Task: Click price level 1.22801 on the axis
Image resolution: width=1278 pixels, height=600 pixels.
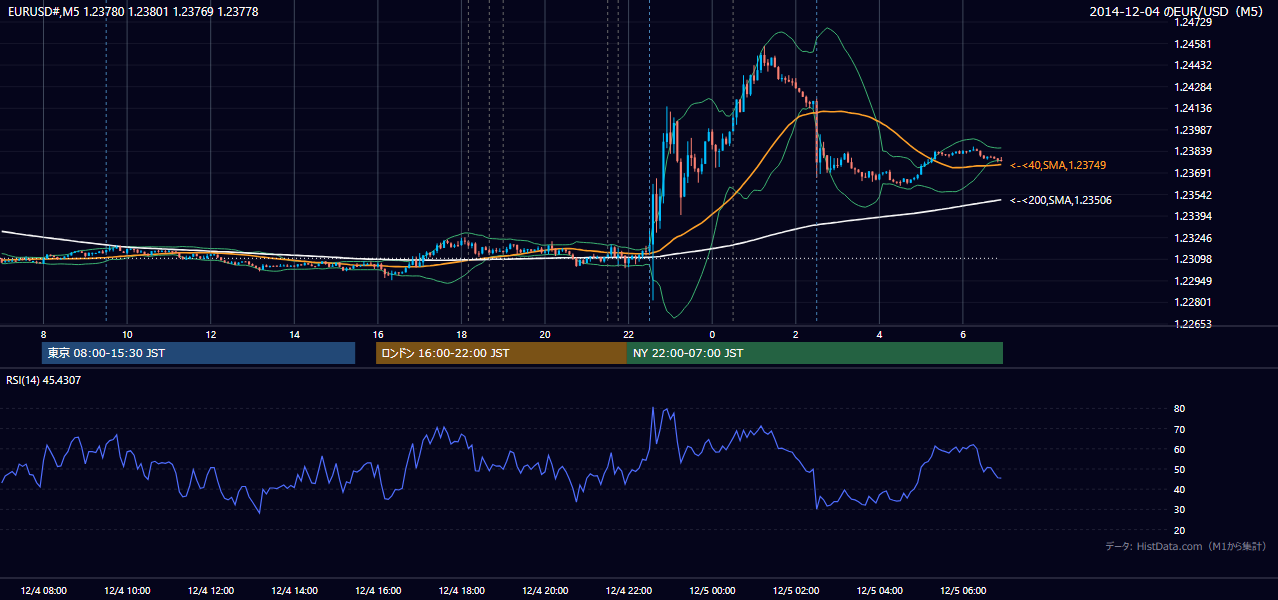Action: [1194, 302]
